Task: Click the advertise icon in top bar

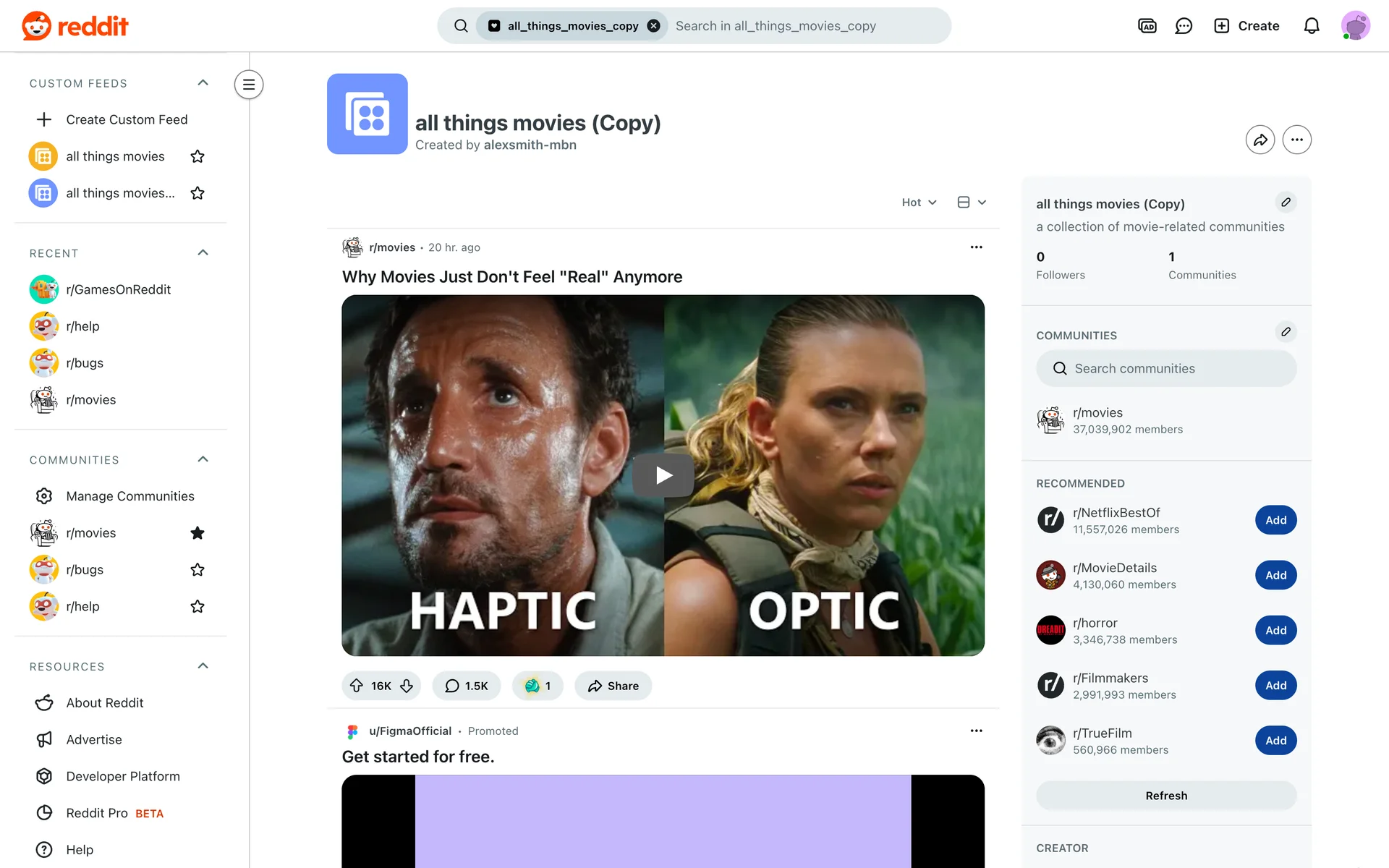Action: click(x=1147, y=26)
